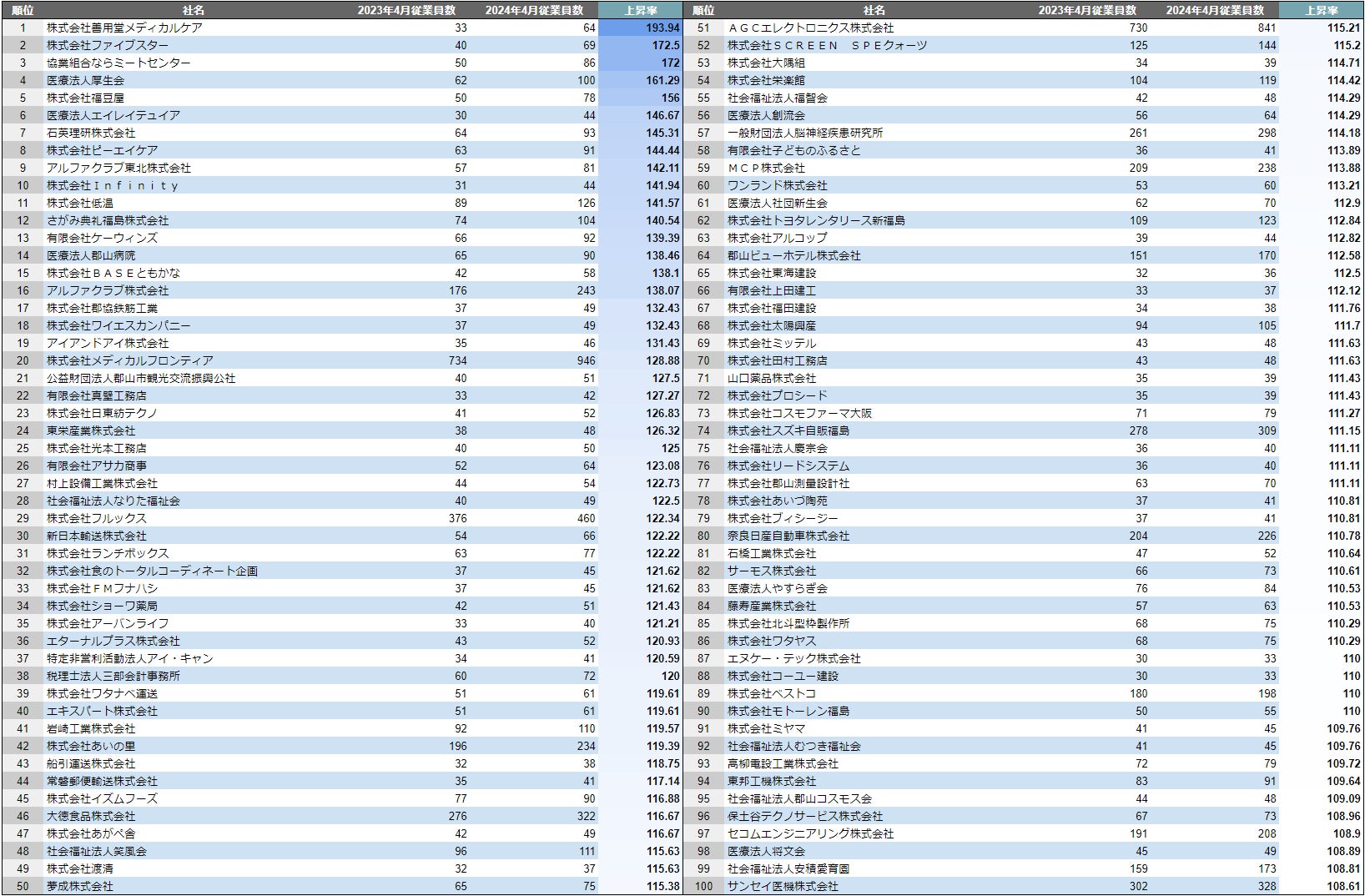Select 夢成株式会社 in rank 50

point(80,886)
